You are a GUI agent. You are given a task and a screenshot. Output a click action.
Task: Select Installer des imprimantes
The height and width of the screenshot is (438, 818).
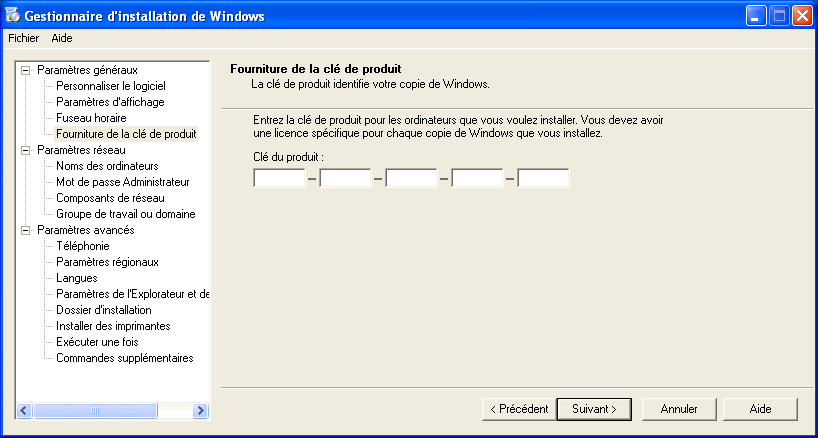point(113,326)
